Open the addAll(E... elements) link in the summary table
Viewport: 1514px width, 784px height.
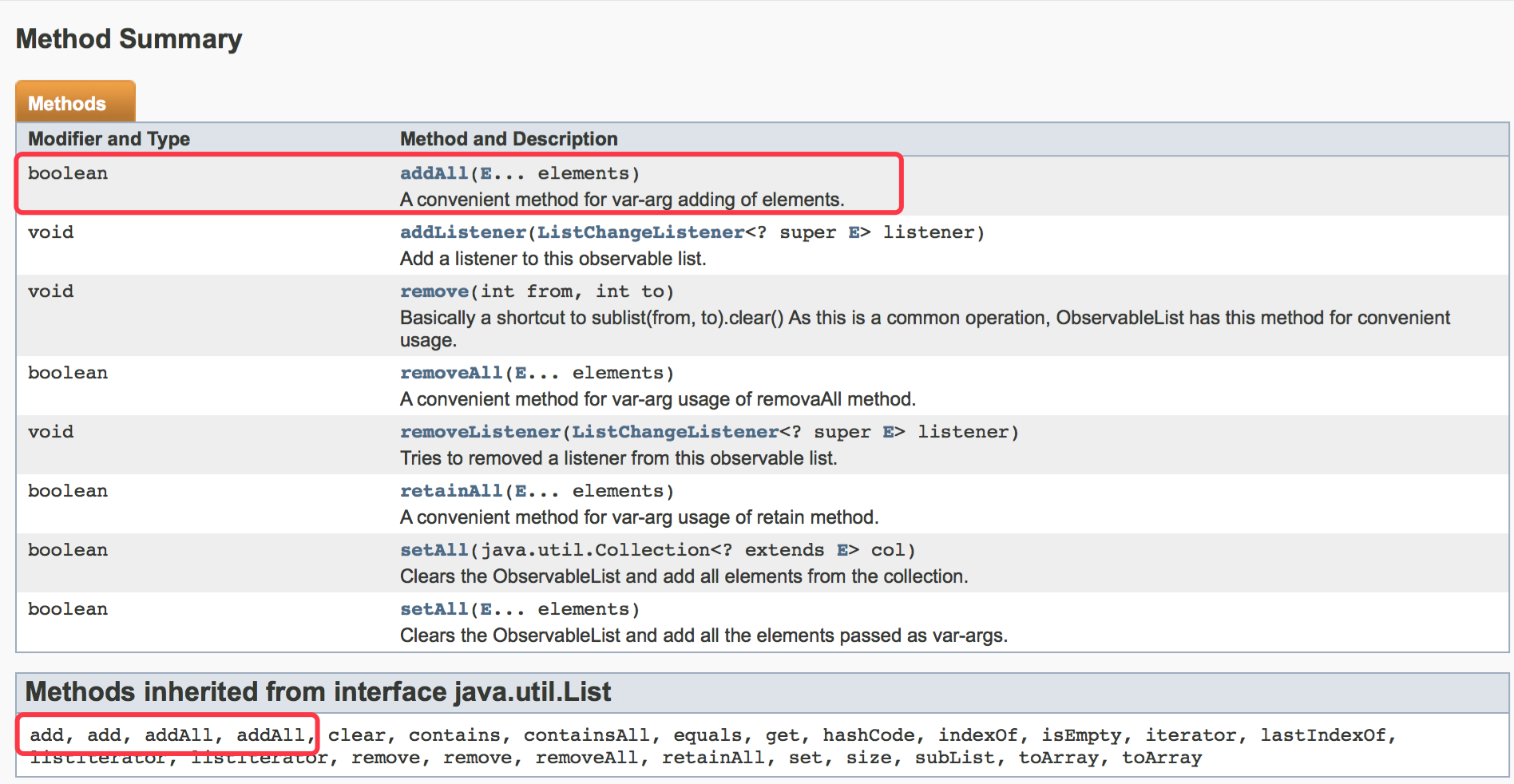tap(434, 173)
